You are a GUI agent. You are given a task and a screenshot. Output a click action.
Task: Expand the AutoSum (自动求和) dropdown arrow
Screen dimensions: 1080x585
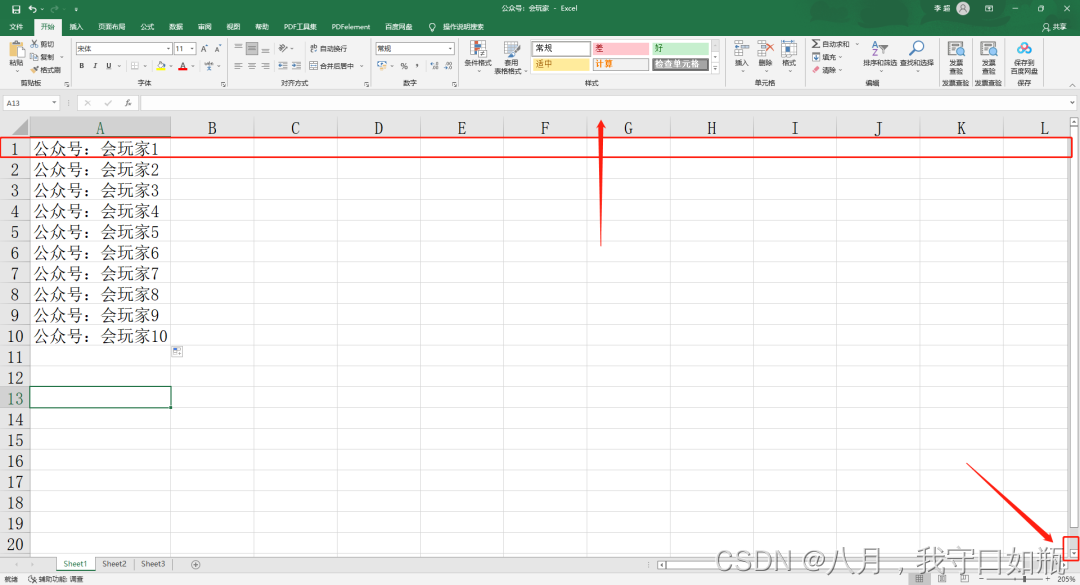857,44
